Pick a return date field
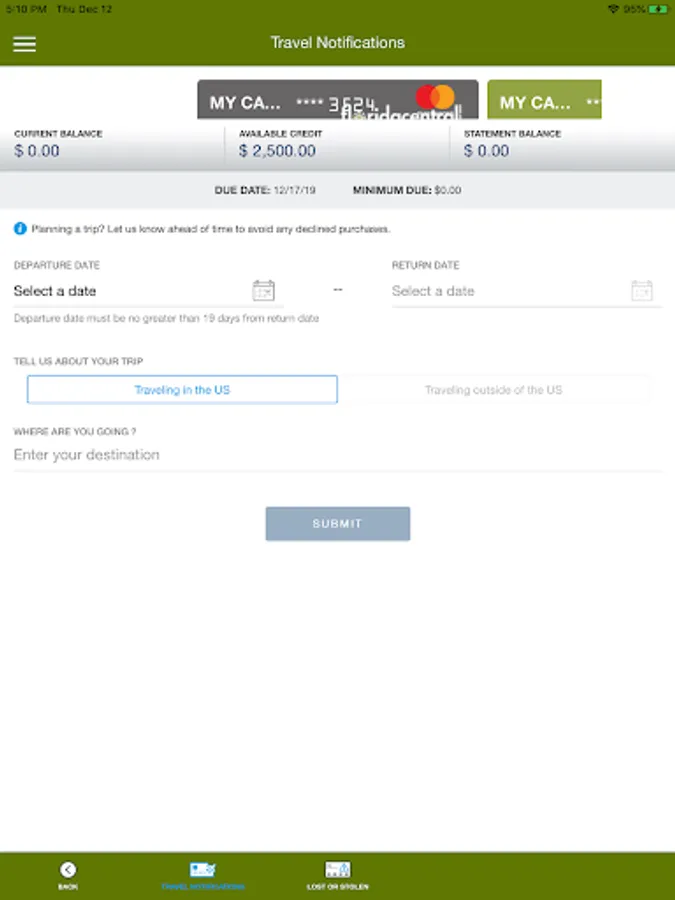Viewport: 675px width, 900px height. click(x=526, y=291)
